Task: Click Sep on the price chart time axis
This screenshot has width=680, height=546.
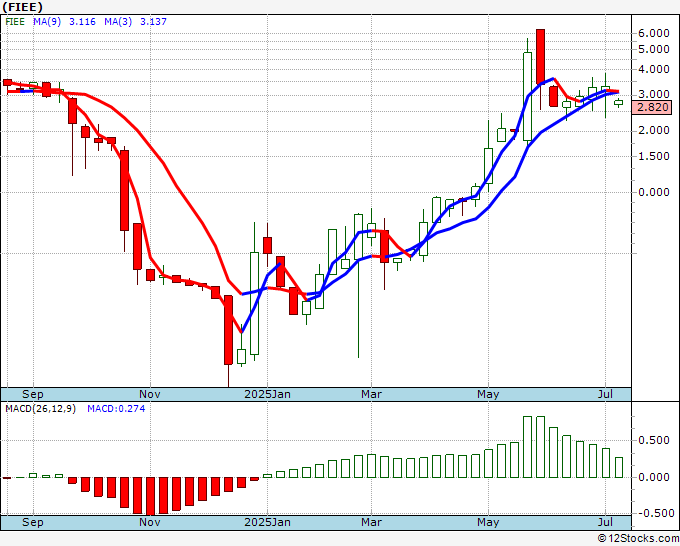Action: click(x=33, y=394)
